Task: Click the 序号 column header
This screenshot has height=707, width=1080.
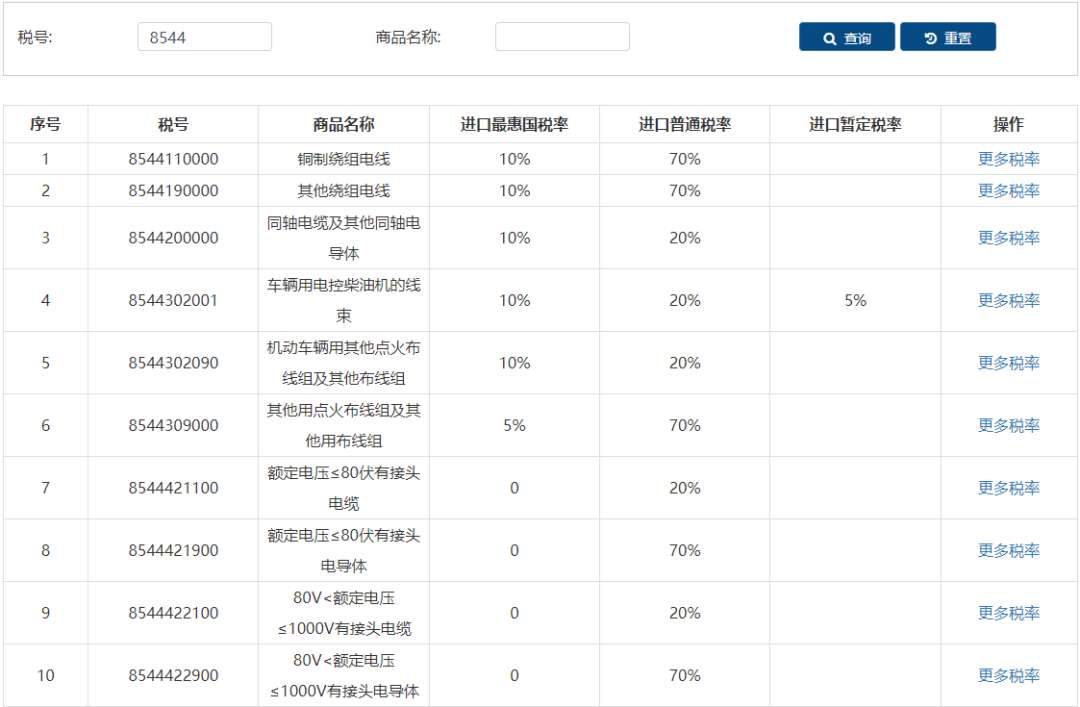Action: [x=45, y=123]
